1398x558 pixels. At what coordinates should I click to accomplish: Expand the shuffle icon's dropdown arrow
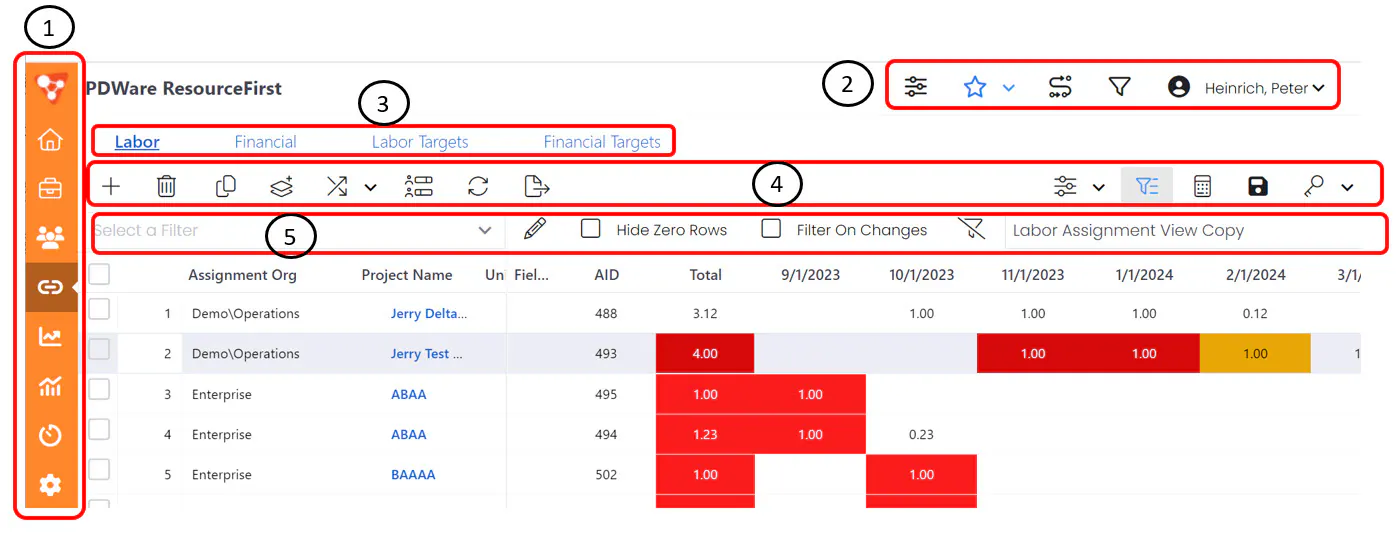tap(370, 187)
